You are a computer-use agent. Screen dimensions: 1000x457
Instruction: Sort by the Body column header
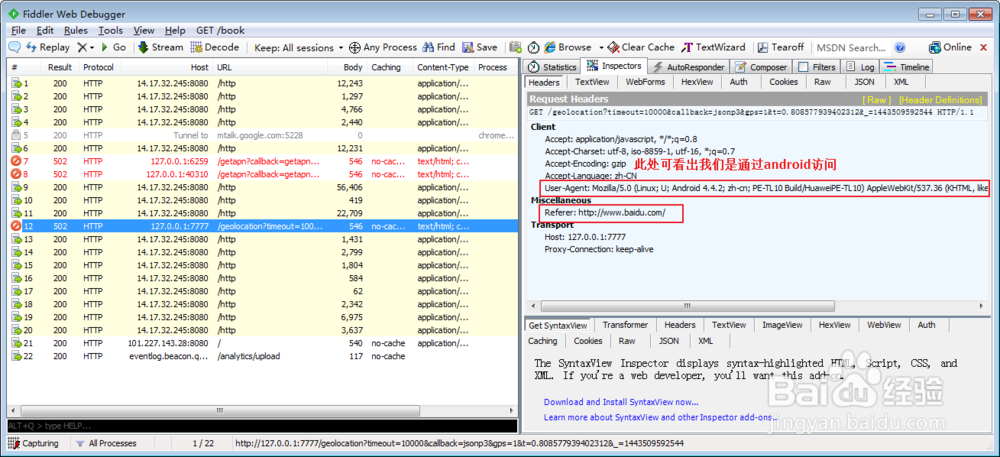pos(347,67)
